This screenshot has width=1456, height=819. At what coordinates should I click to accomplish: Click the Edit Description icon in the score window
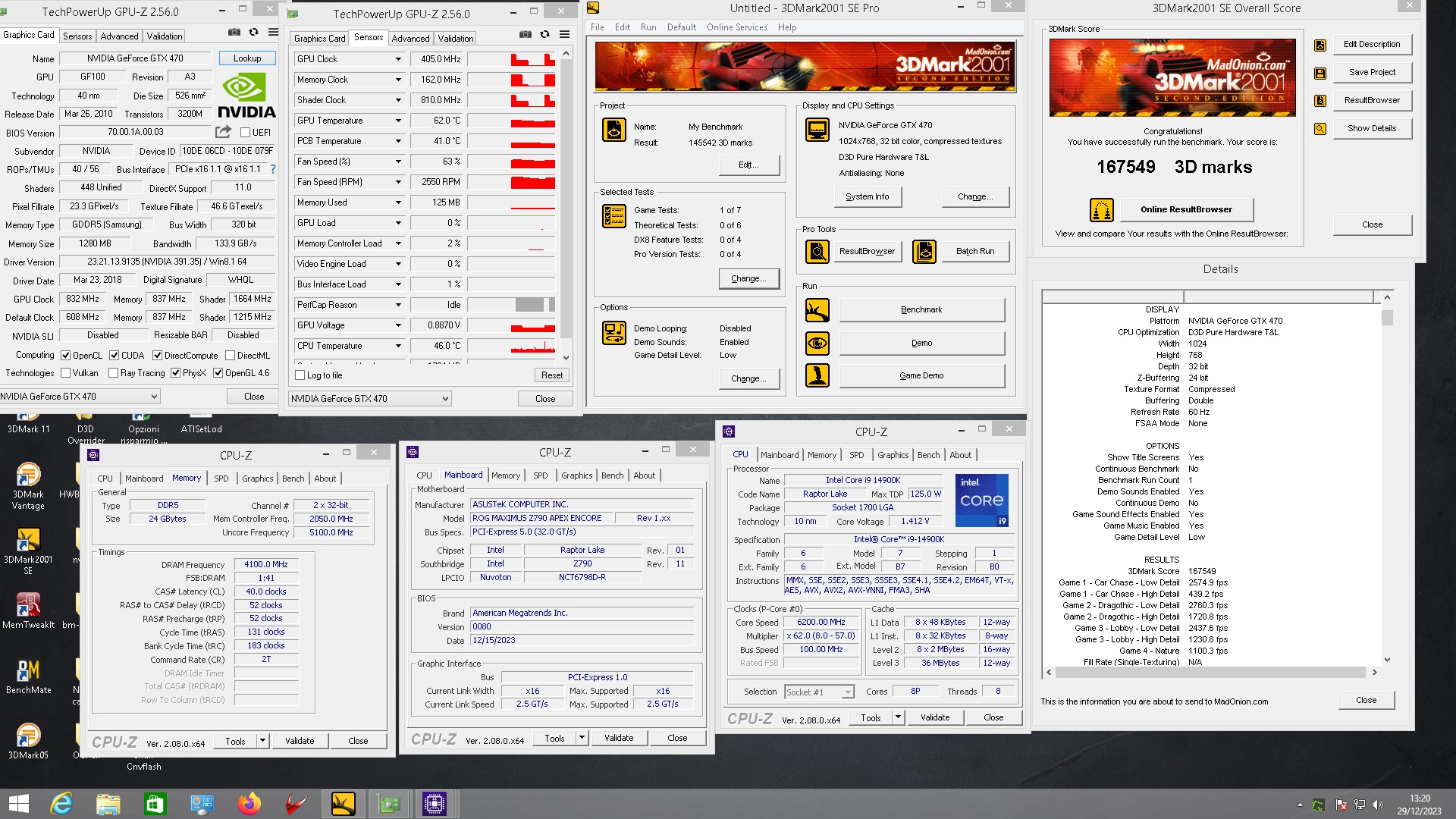tap(1320, 45)
